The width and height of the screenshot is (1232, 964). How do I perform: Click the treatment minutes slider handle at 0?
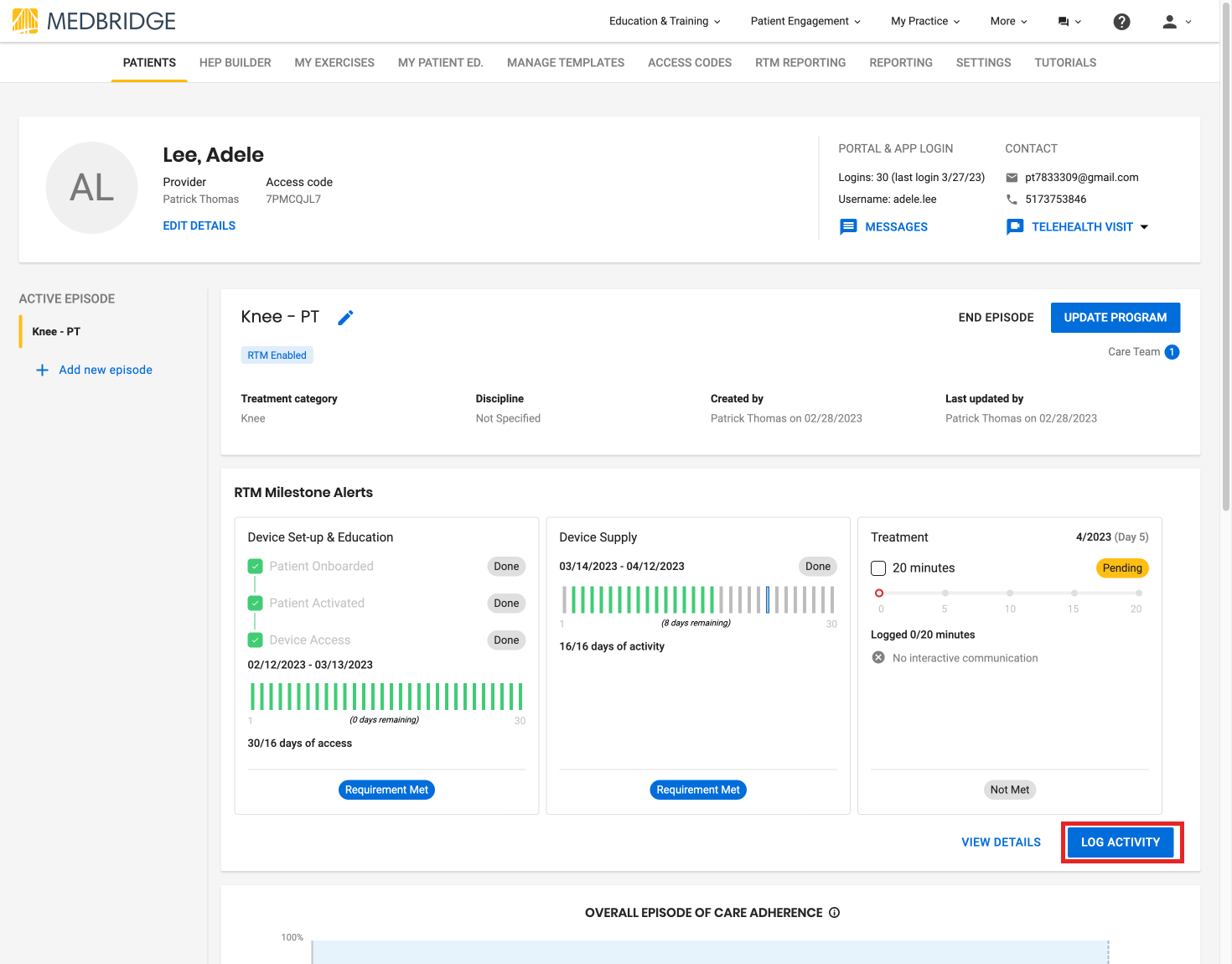point(879,593)
